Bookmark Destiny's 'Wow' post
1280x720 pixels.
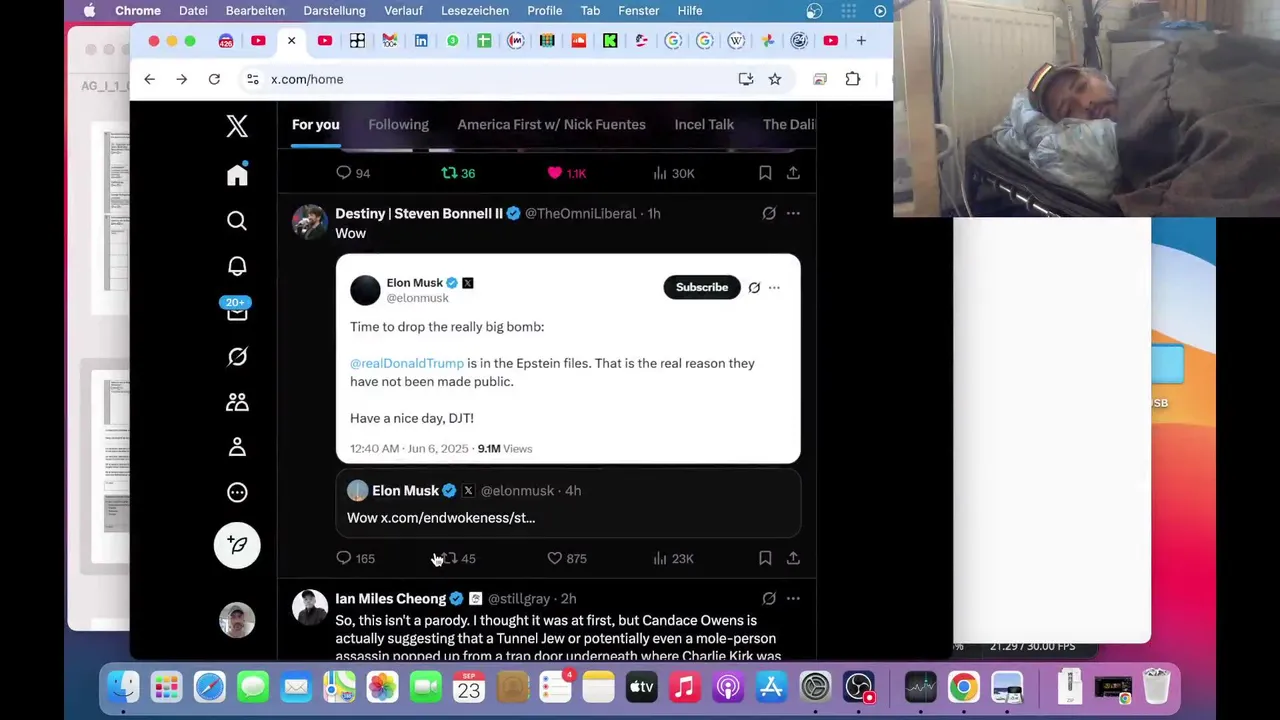[x=765, y=558]
